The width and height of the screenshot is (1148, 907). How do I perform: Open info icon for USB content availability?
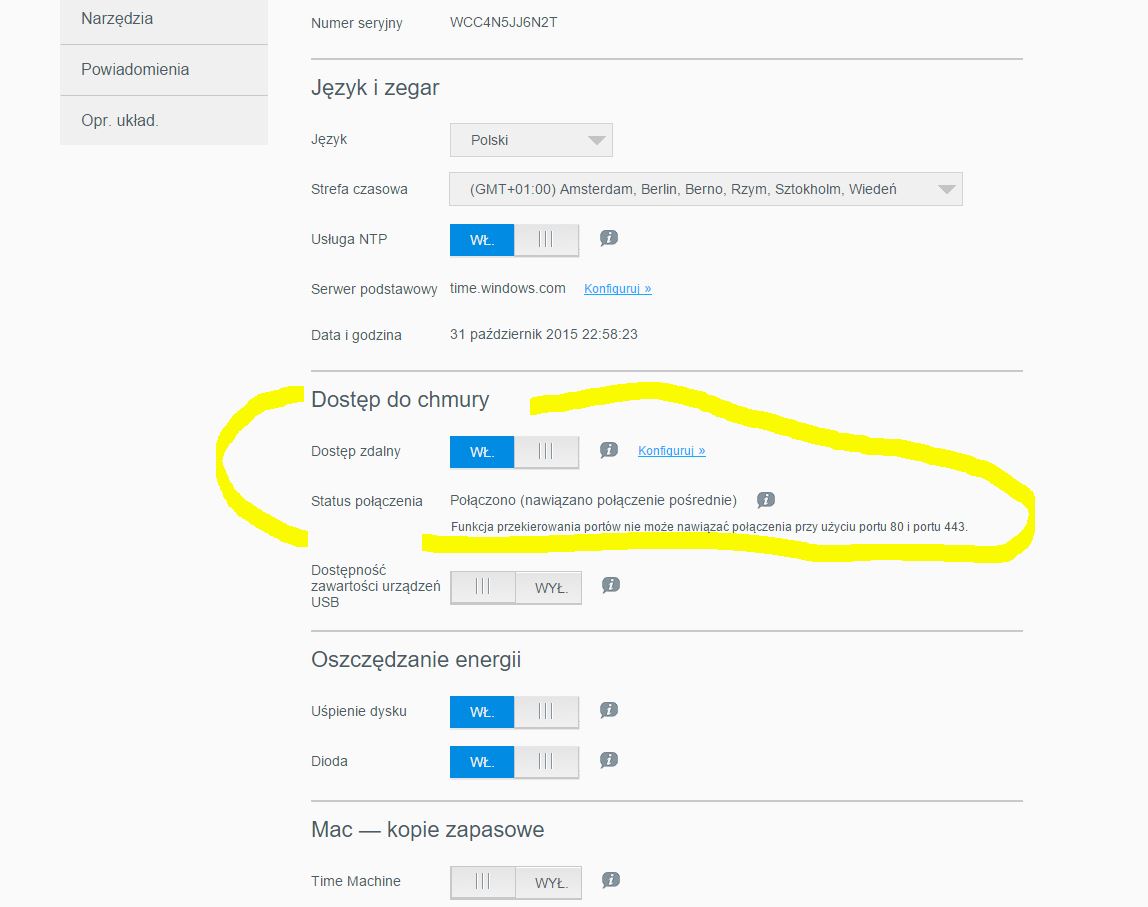pyautogui.click(x=611, y=586)
